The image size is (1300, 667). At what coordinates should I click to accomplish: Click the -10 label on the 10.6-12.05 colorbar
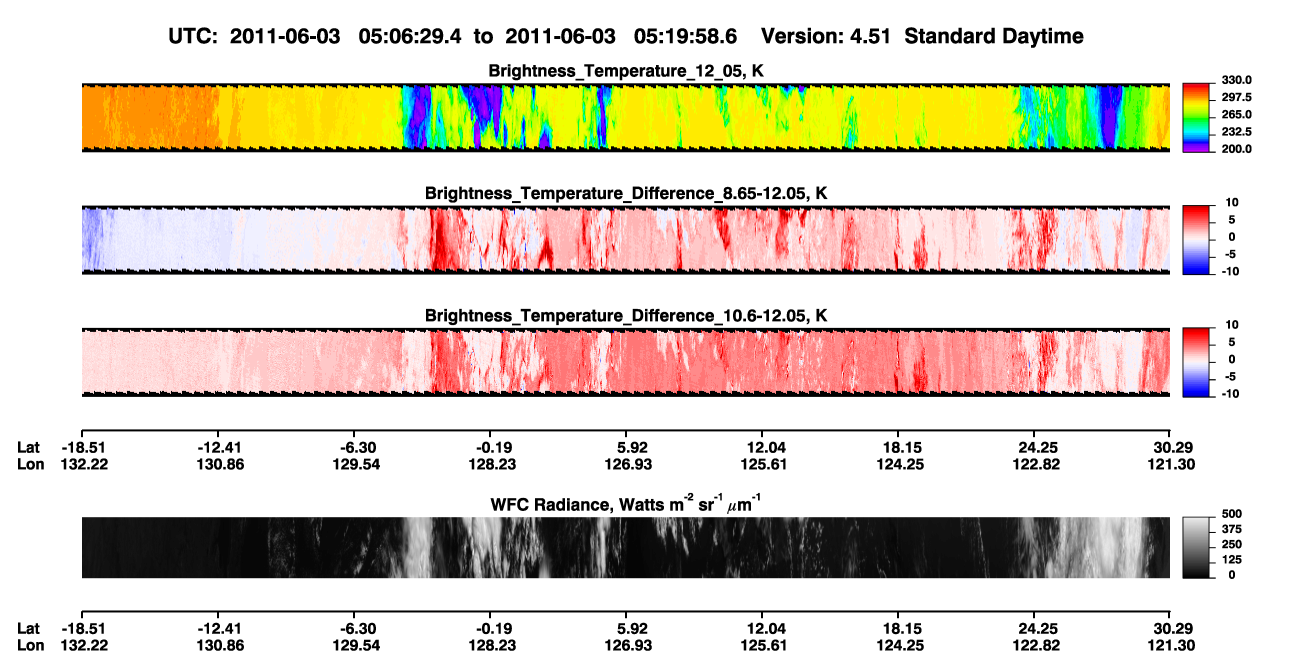pos(1229,394)
